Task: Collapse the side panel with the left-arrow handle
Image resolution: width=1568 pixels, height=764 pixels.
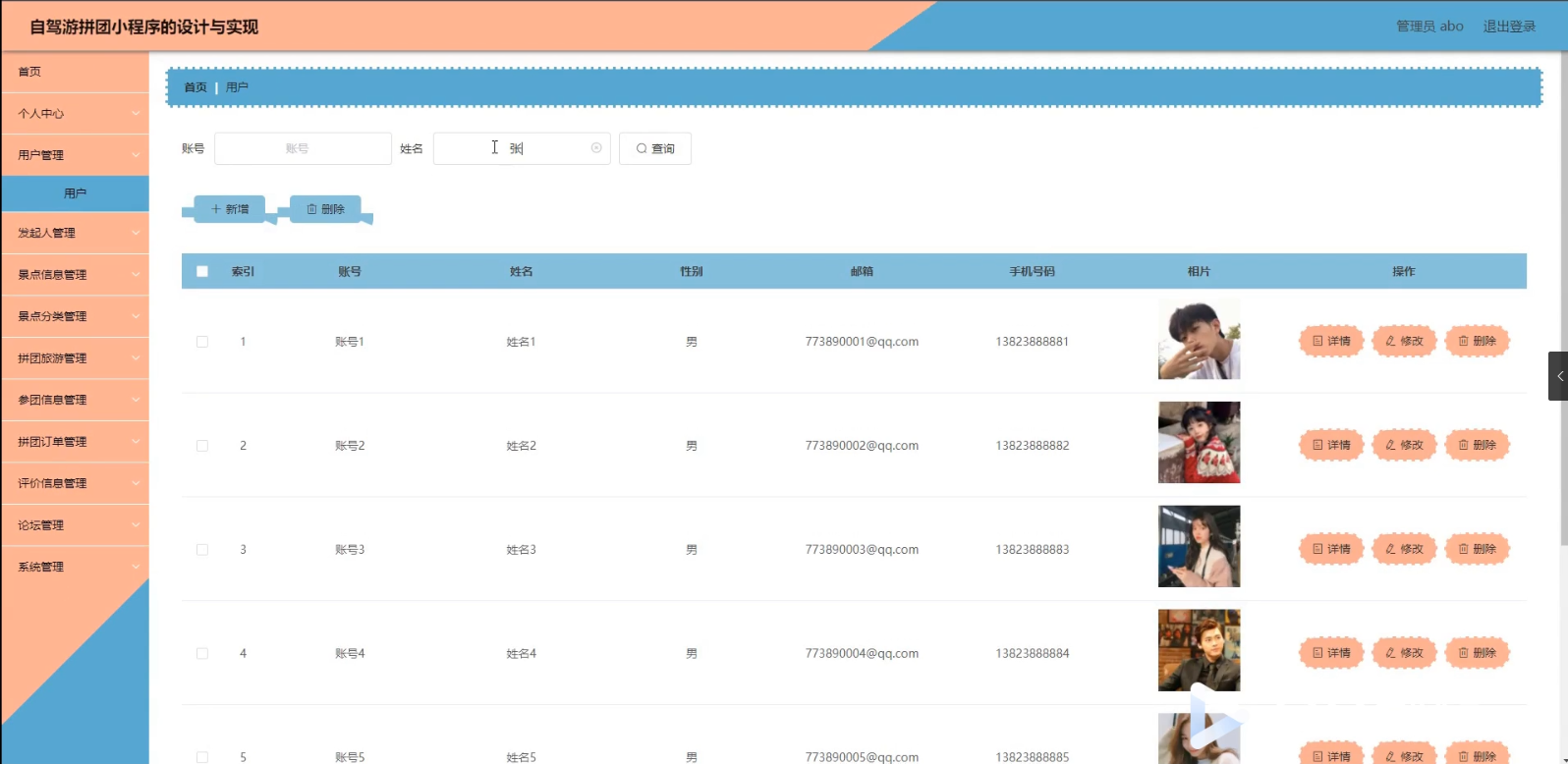Action: tap(1558, 376)
